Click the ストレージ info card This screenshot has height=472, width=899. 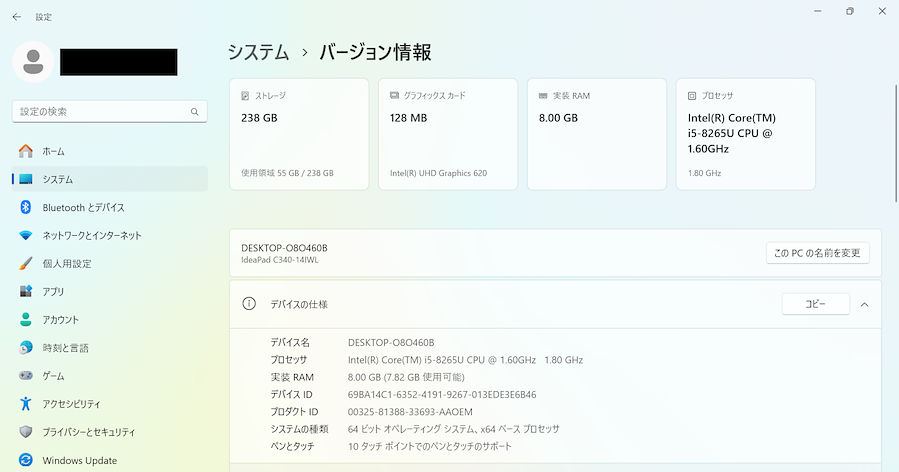coord(298,134)
